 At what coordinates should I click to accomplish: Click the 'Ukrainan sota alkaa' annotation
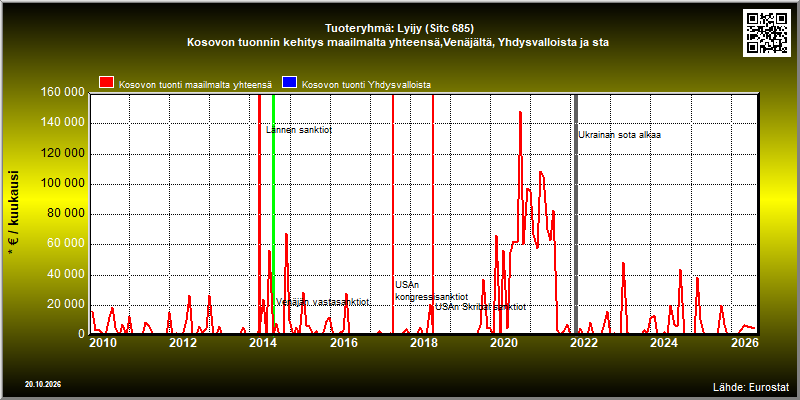619,135
